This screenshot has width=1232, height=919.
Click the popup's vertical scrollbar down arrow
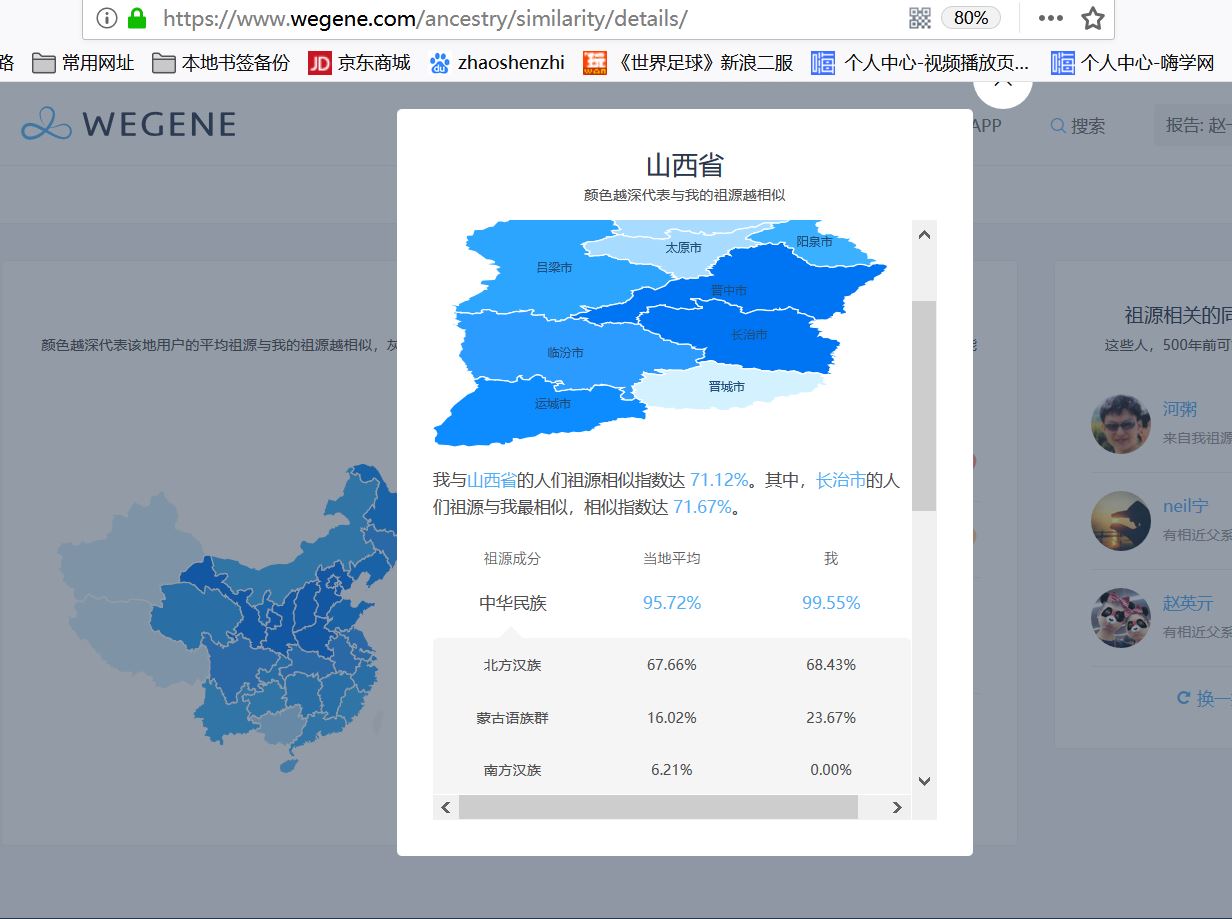tap(924, 781)
